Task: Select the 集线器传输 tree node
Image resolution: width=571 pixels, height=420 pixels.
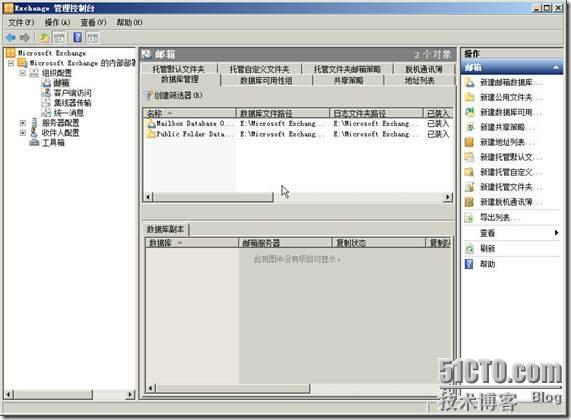Action: [x=72, y=103]
